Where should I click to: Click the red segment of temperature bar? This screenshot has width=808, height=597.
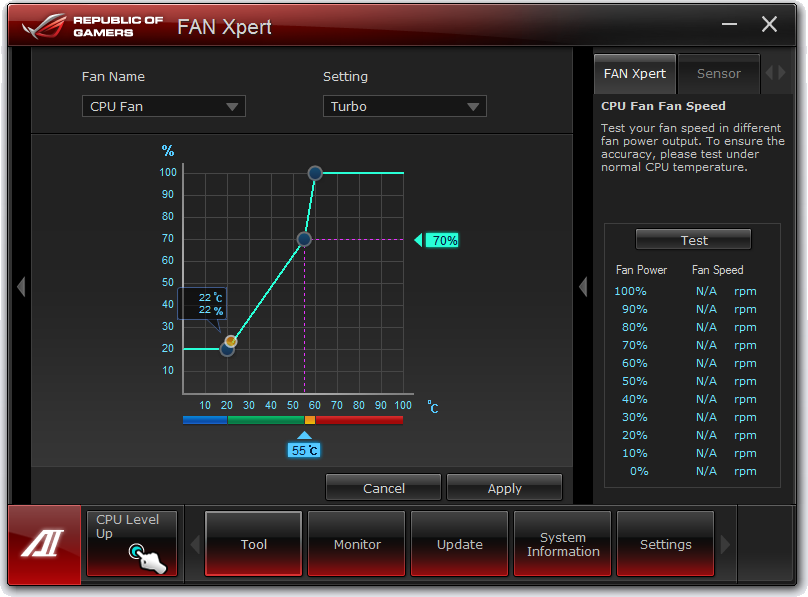(x=359, y=420)
